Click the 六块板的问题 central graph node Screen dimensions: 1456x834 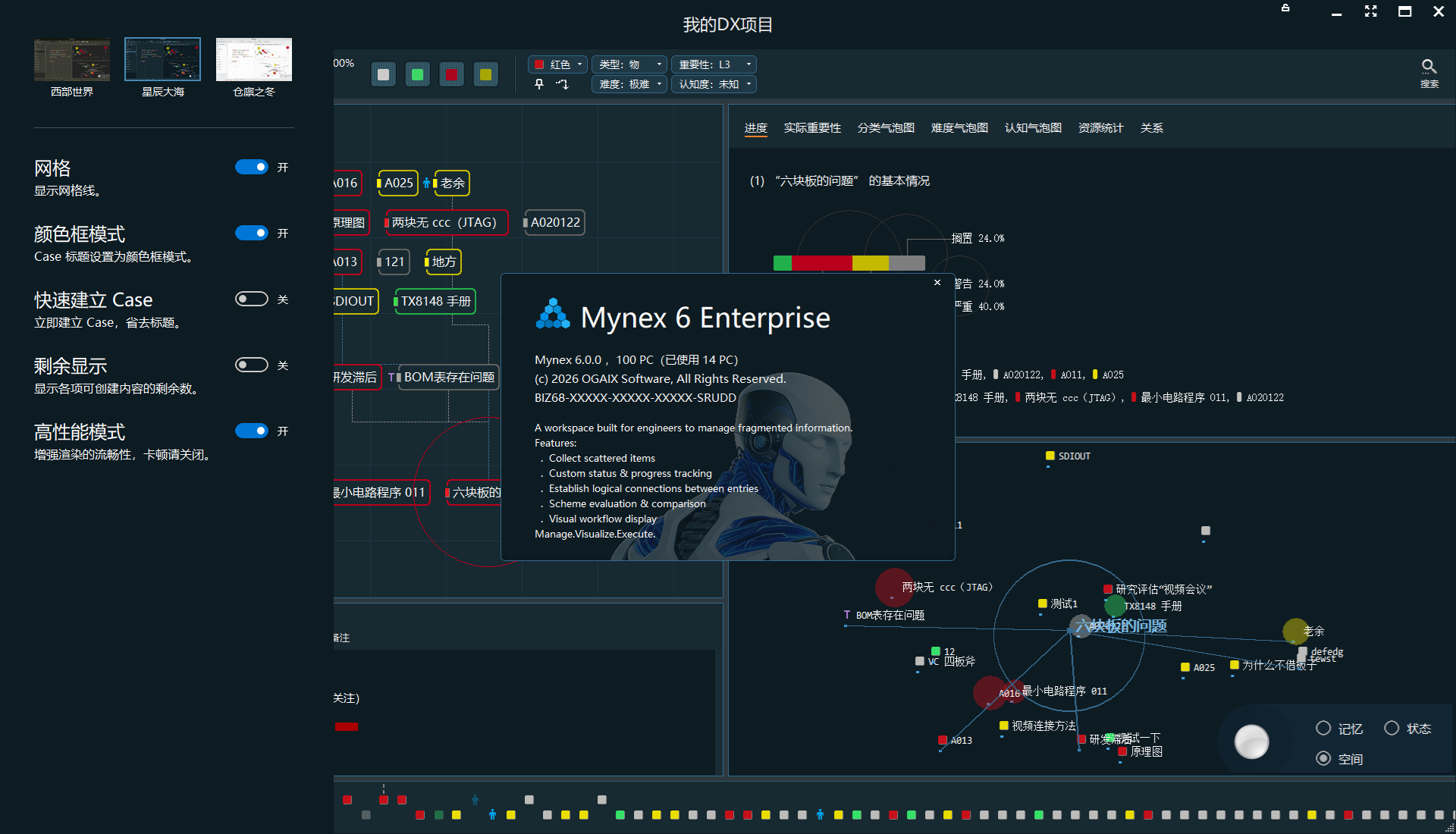click(1121, 626)
